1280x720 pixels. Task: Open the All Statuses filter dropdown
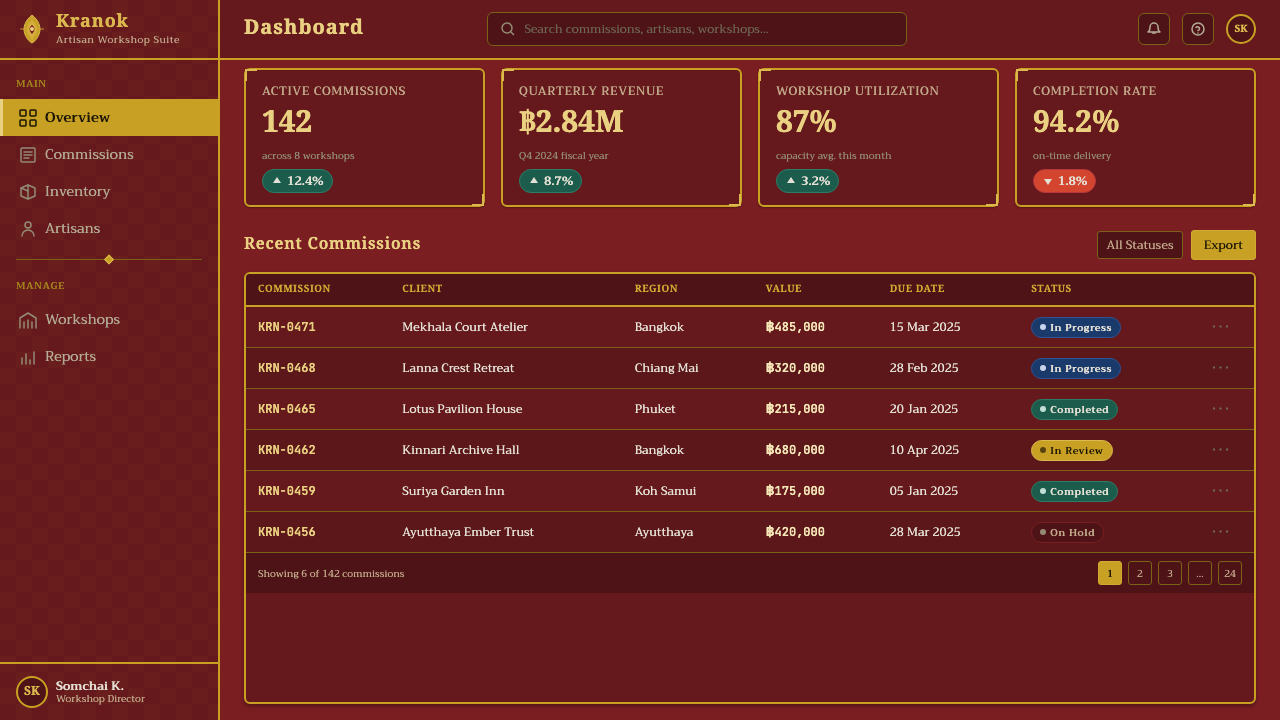(1140, 245)
